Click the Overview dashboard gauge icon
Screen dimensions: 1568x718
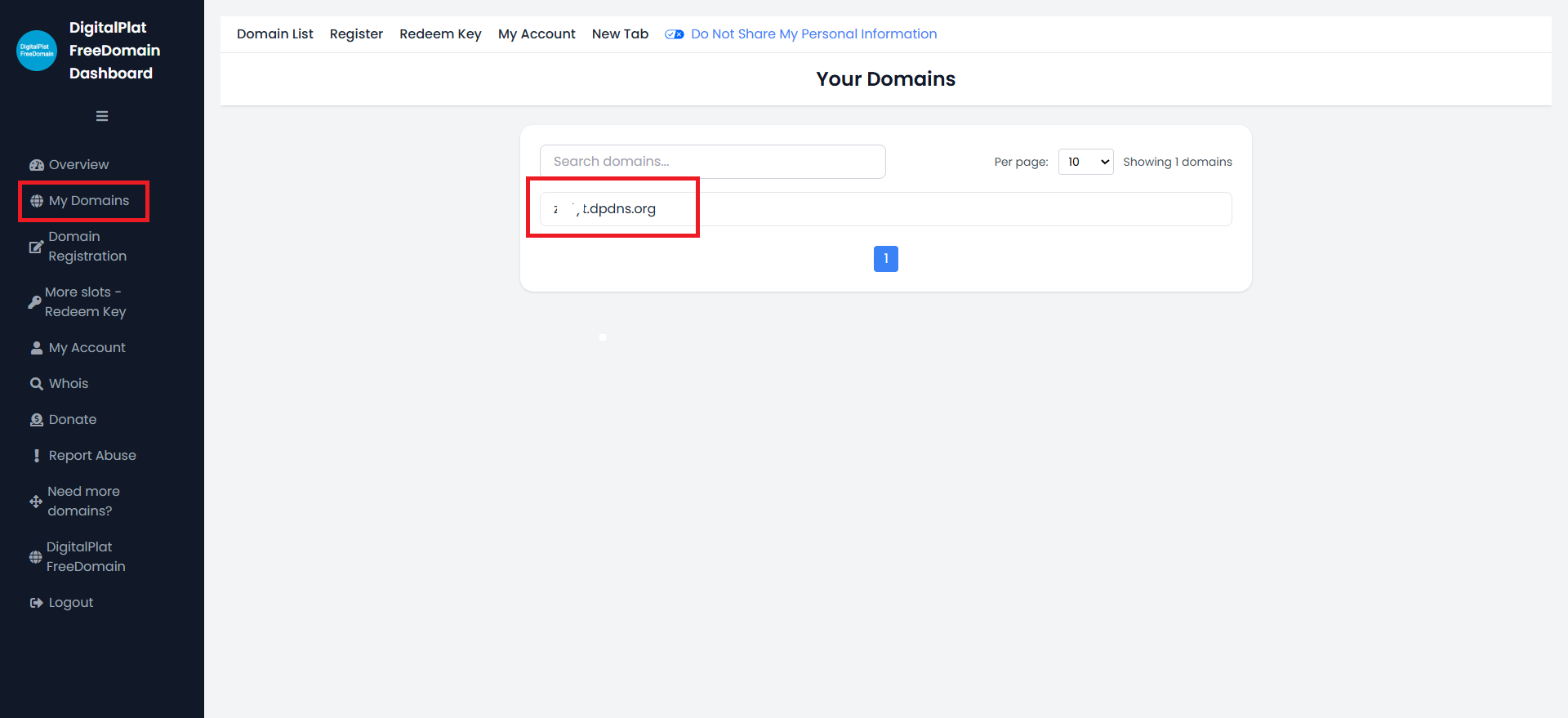[x=37, y=165]
